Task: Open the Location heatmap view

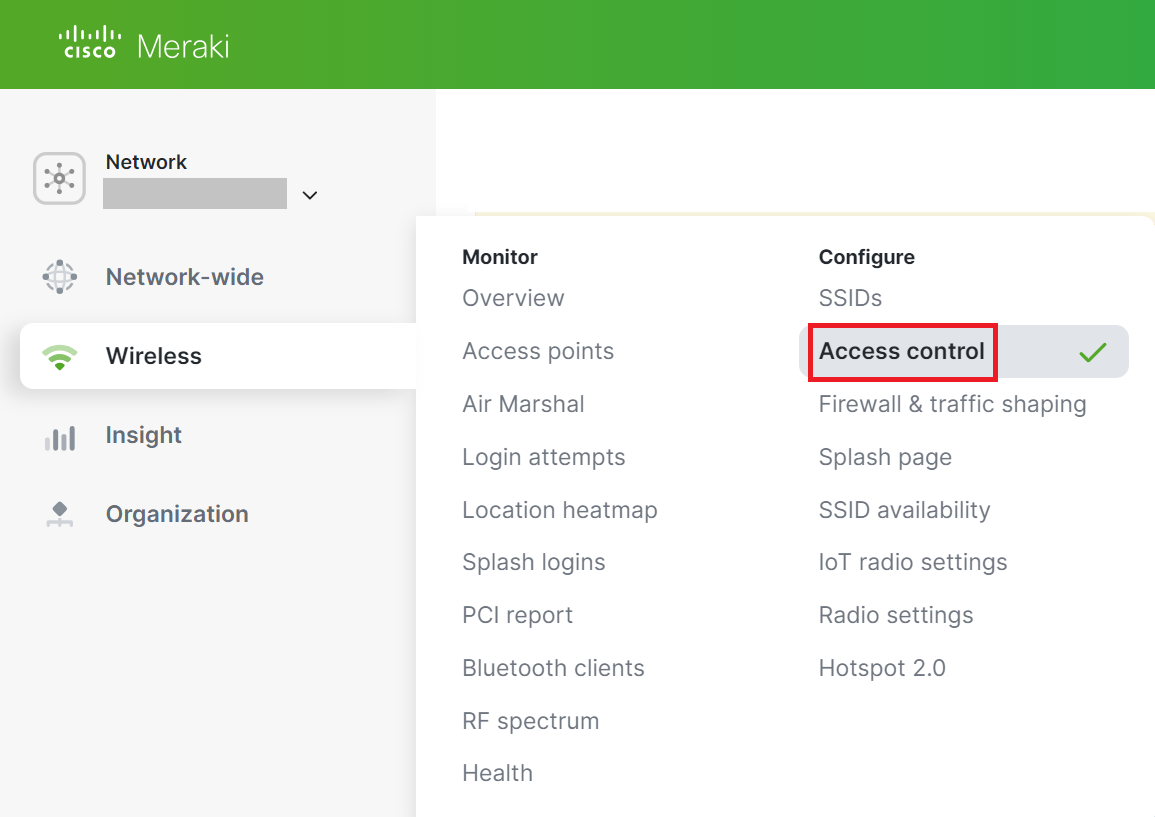Action: pyautogui.click(x=559, y=510)
